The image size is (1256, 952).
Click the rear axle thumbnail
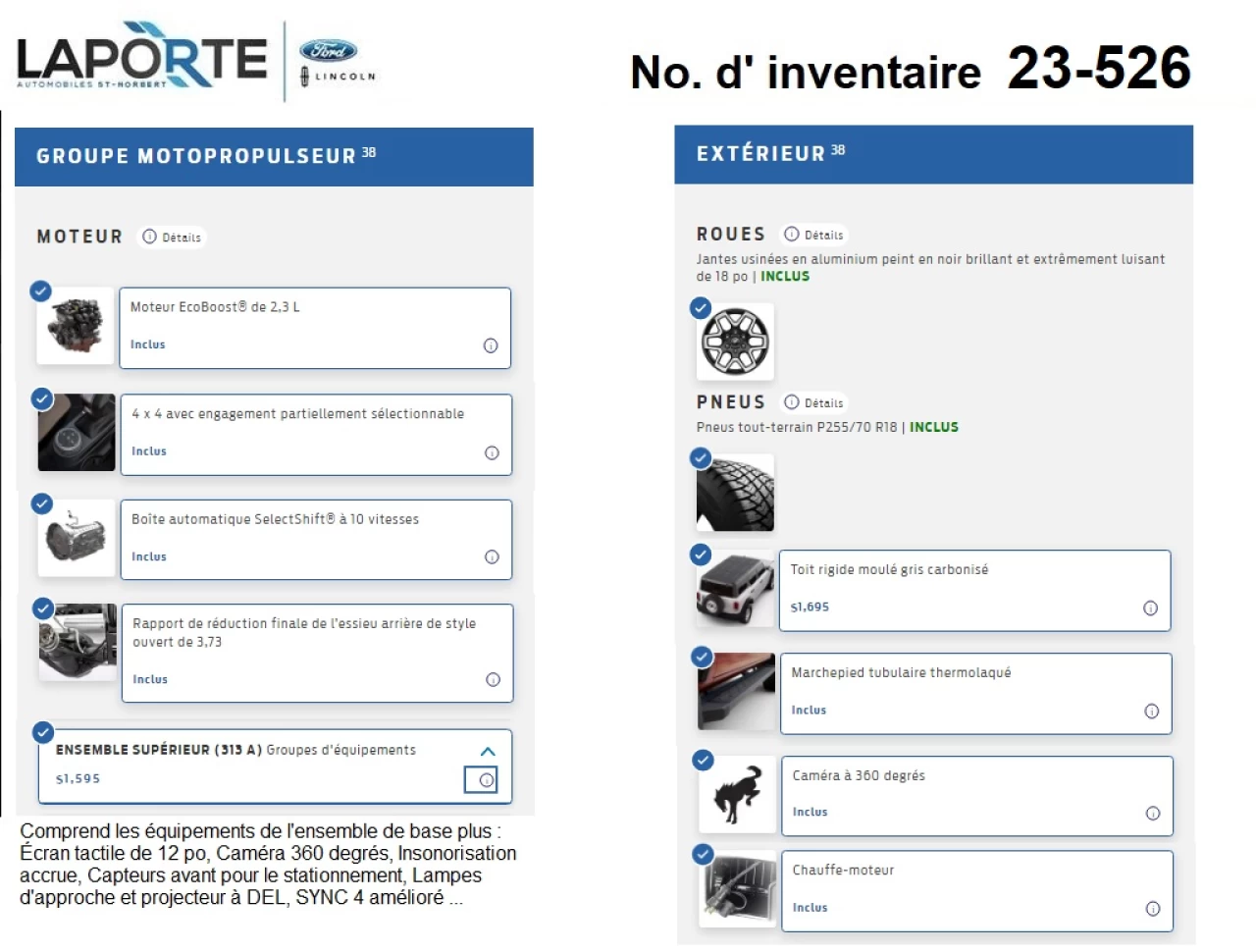tap(78, 643)
